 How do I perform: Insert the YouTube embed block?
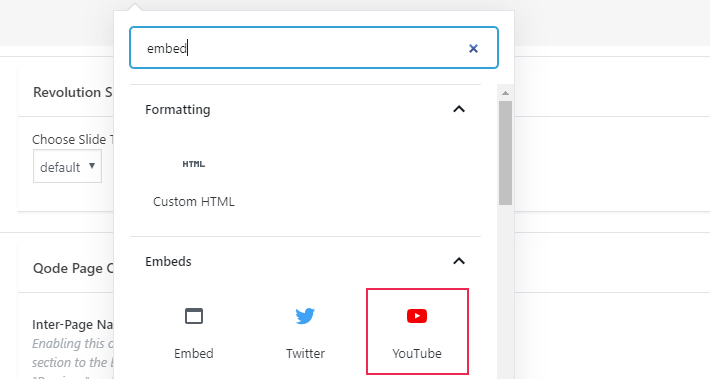(x=417, y=331)
